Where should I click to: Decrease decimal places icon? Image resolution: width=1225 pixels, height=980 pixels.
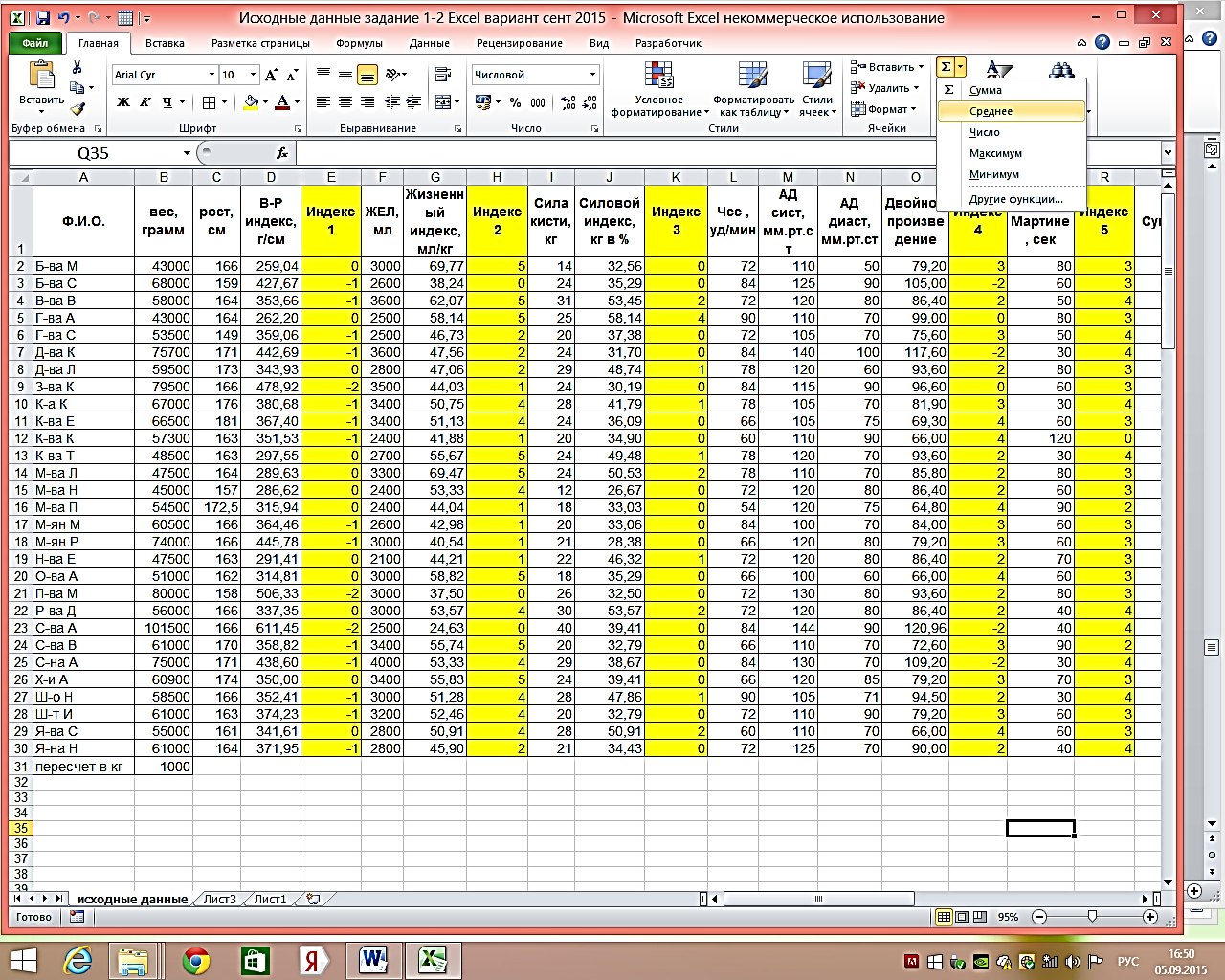tap(590, 102)
